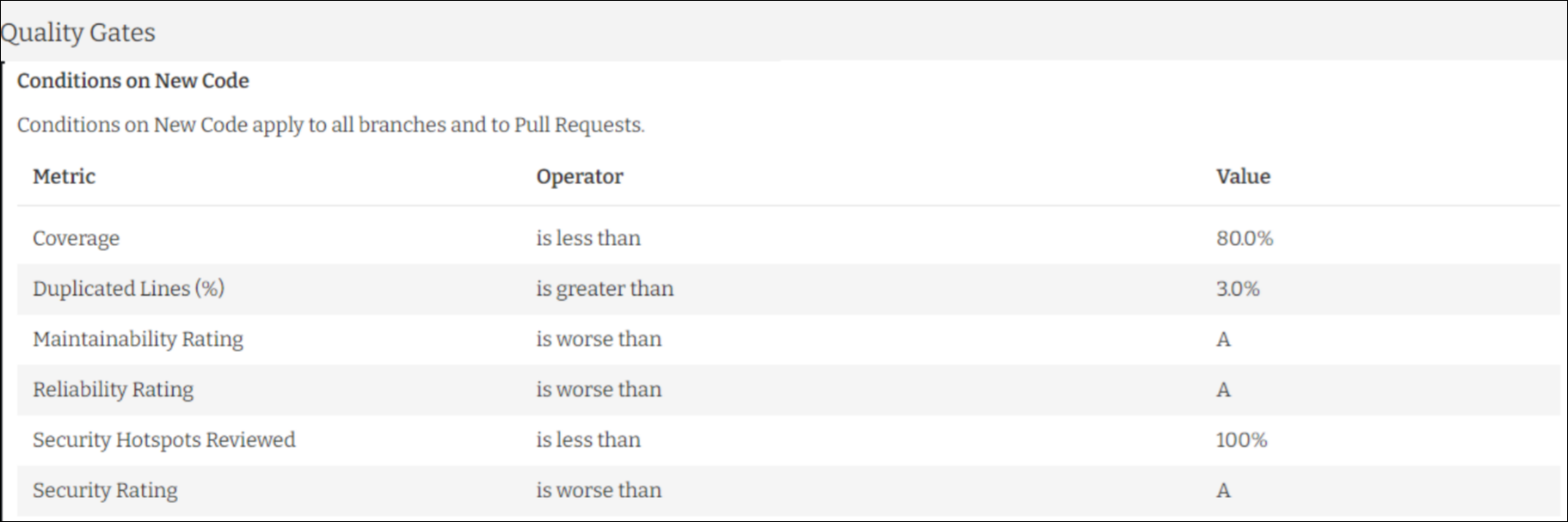Select the Duplicated Lines (%) metric
Screen dimensions: 1568x522
128,288
